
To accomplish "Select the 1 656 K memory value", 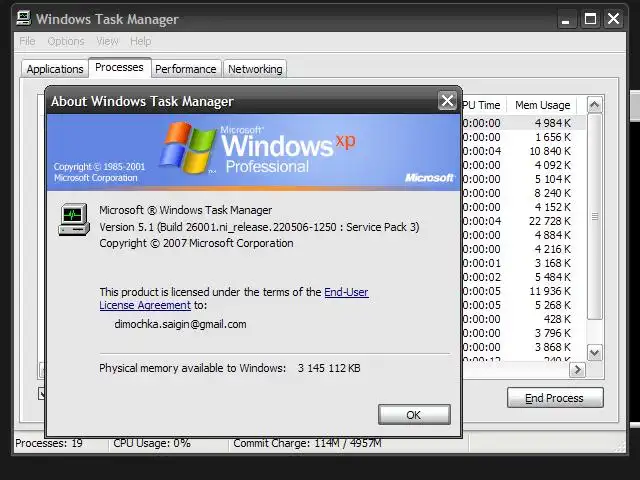I will click(553, 137).
